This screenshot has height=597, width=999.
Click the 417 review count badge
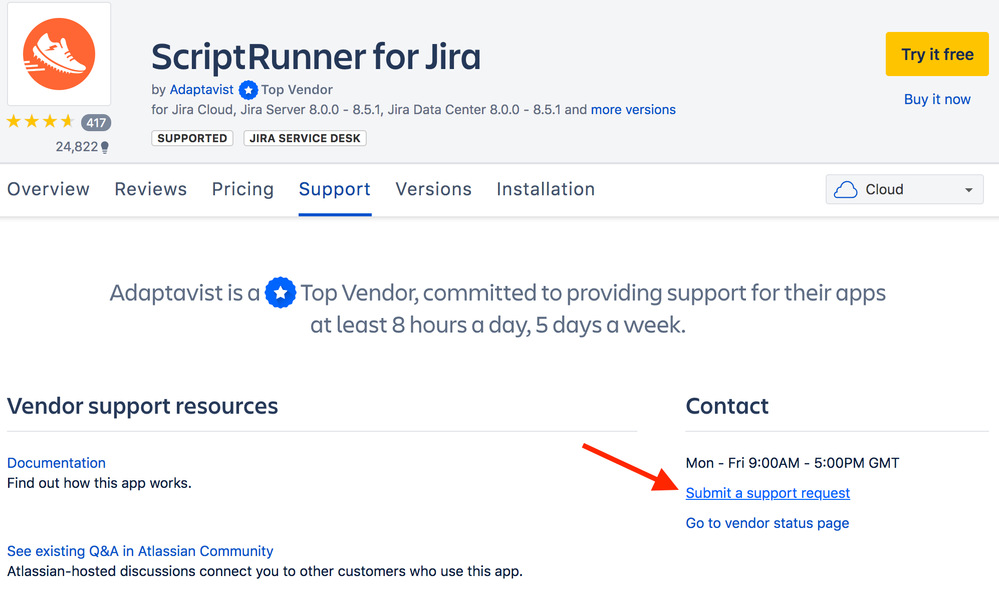94,122
